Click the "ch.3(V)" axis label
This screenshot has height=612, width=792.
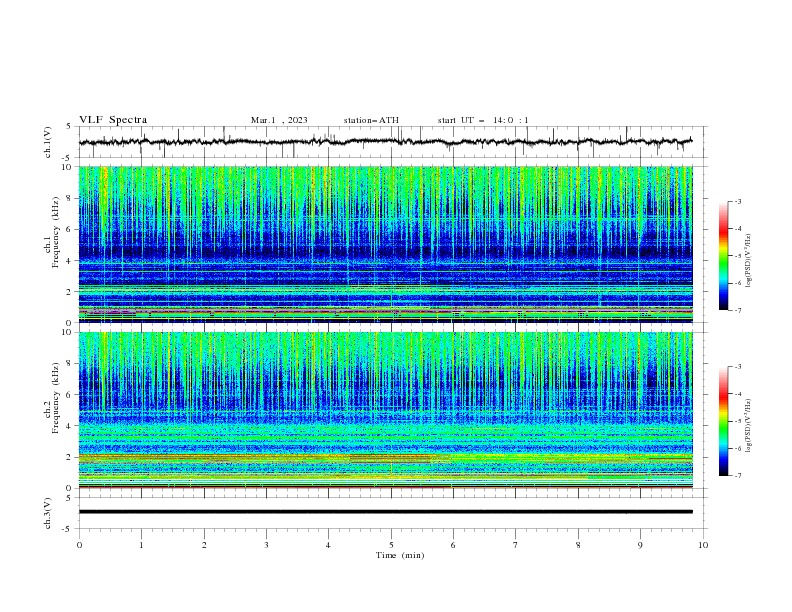(x=48, y=513)
